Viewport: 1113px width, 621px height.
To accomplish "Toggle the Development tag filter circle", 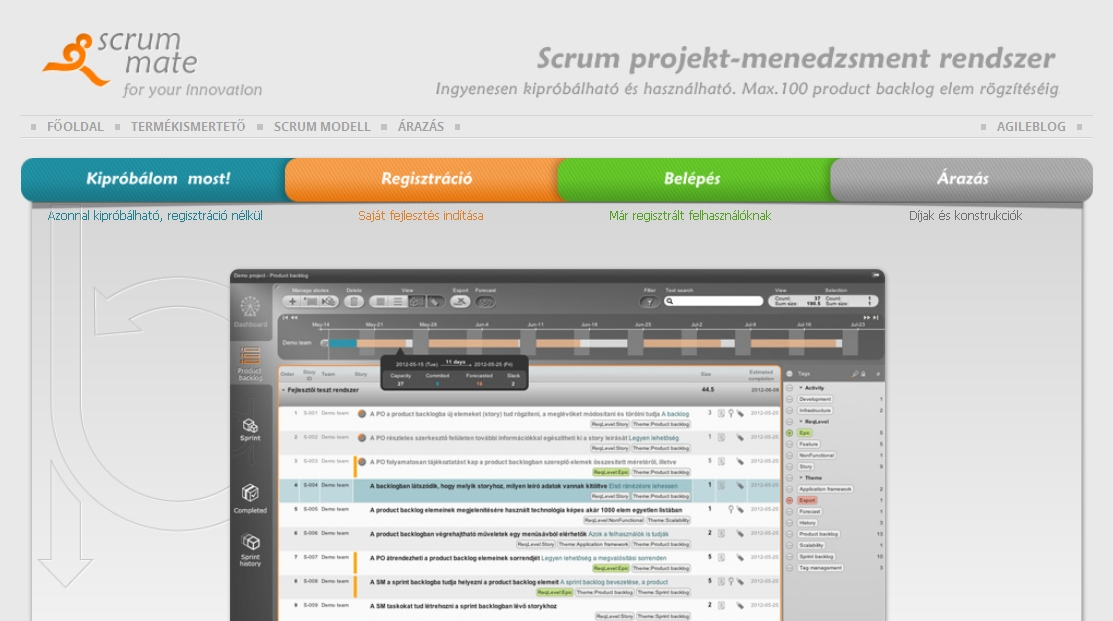I will (x=790, y=399).
